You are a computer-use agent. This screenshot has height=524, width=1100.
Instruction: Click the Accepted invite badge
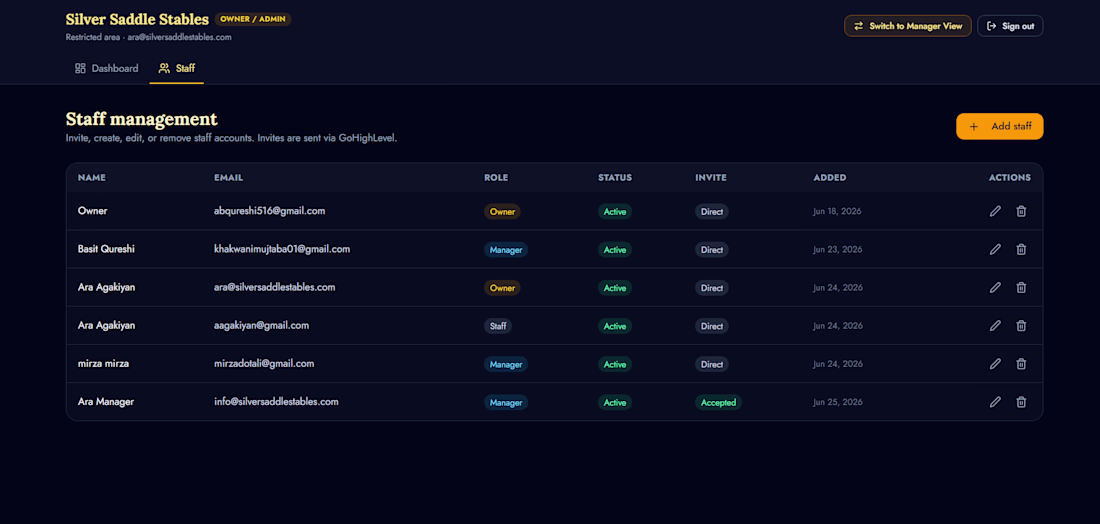coord(718,403)
